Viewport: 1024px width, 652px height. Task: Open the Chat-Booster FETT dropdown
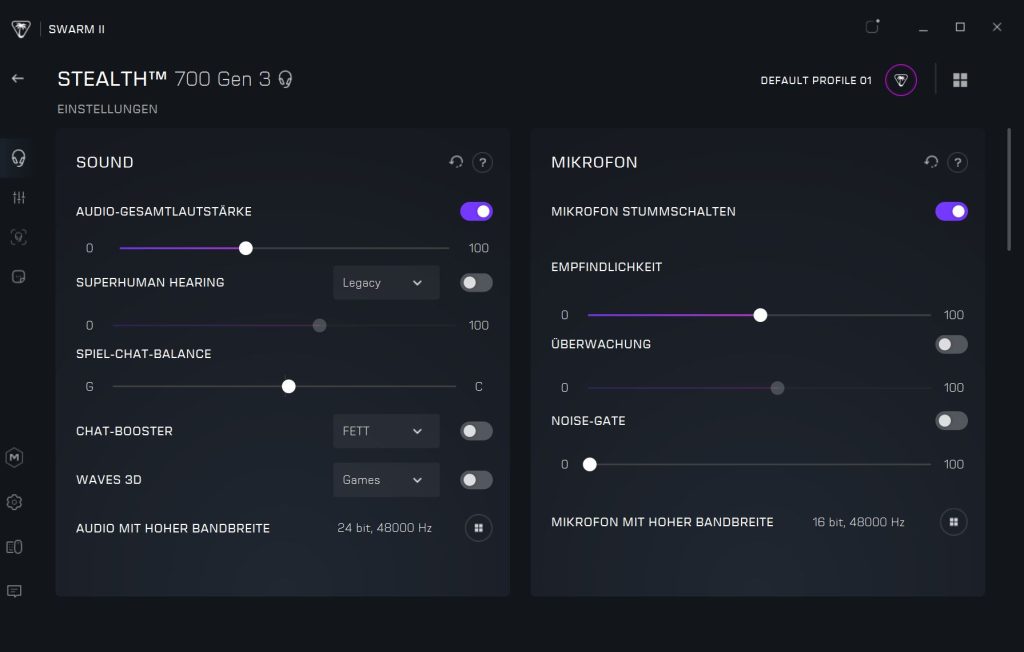click(x=385, y=431)
